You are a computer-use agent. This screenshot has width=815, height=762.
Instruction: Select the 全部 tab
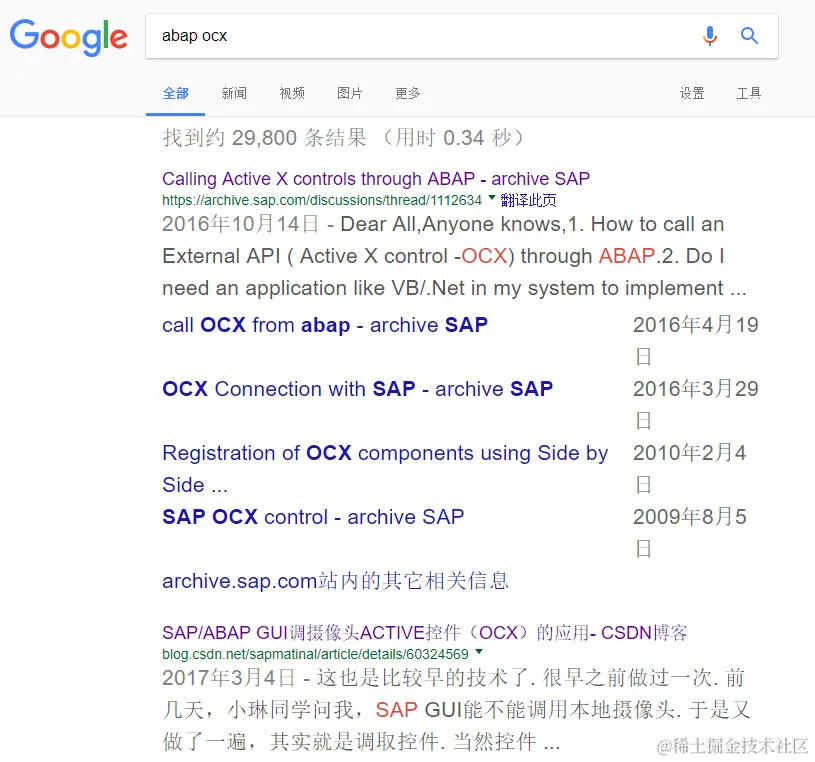(x=175, y=94)
